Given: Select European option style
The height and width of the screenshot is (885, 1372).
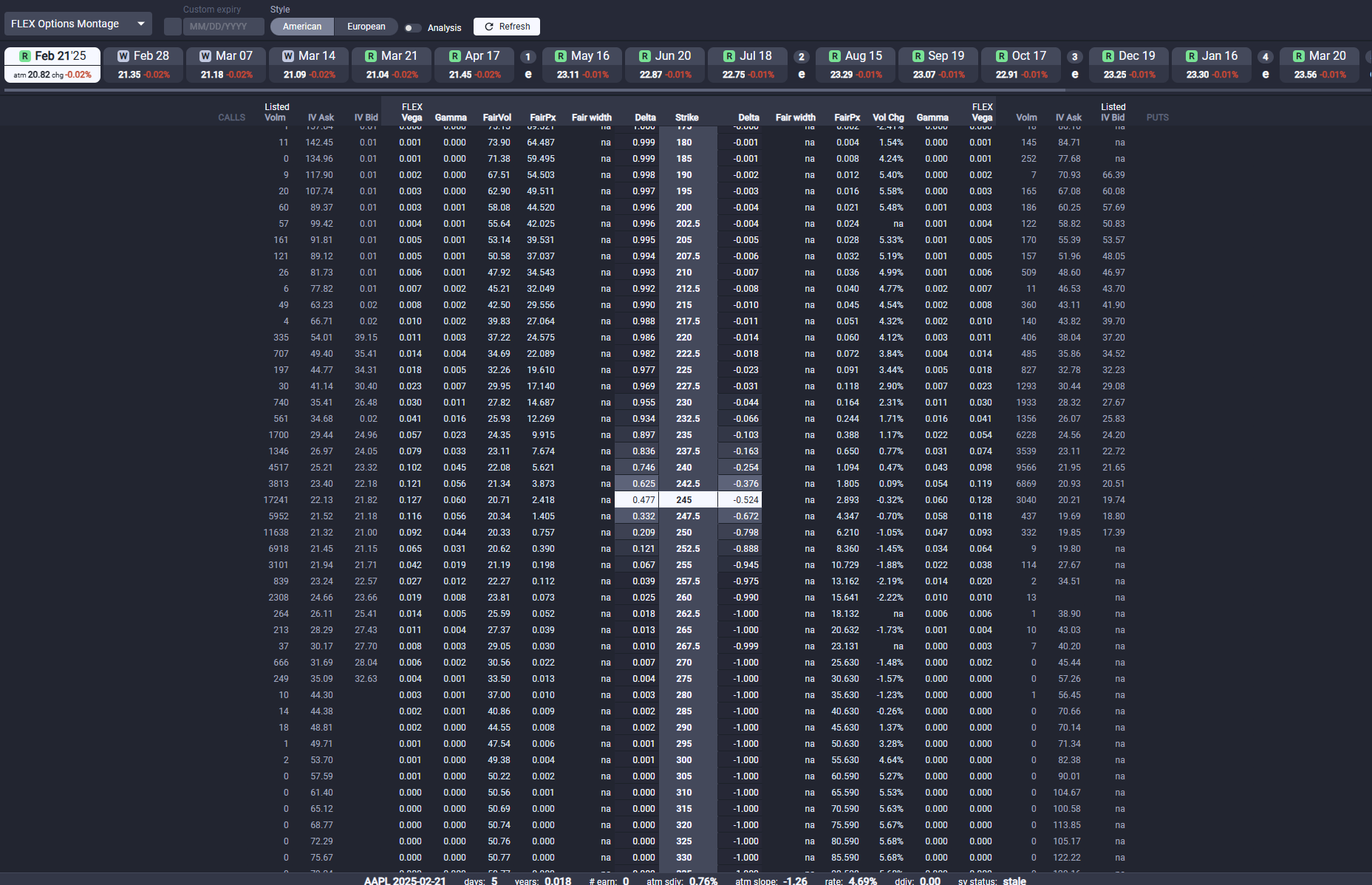Looking at the screenshot, I should (366, 27).
